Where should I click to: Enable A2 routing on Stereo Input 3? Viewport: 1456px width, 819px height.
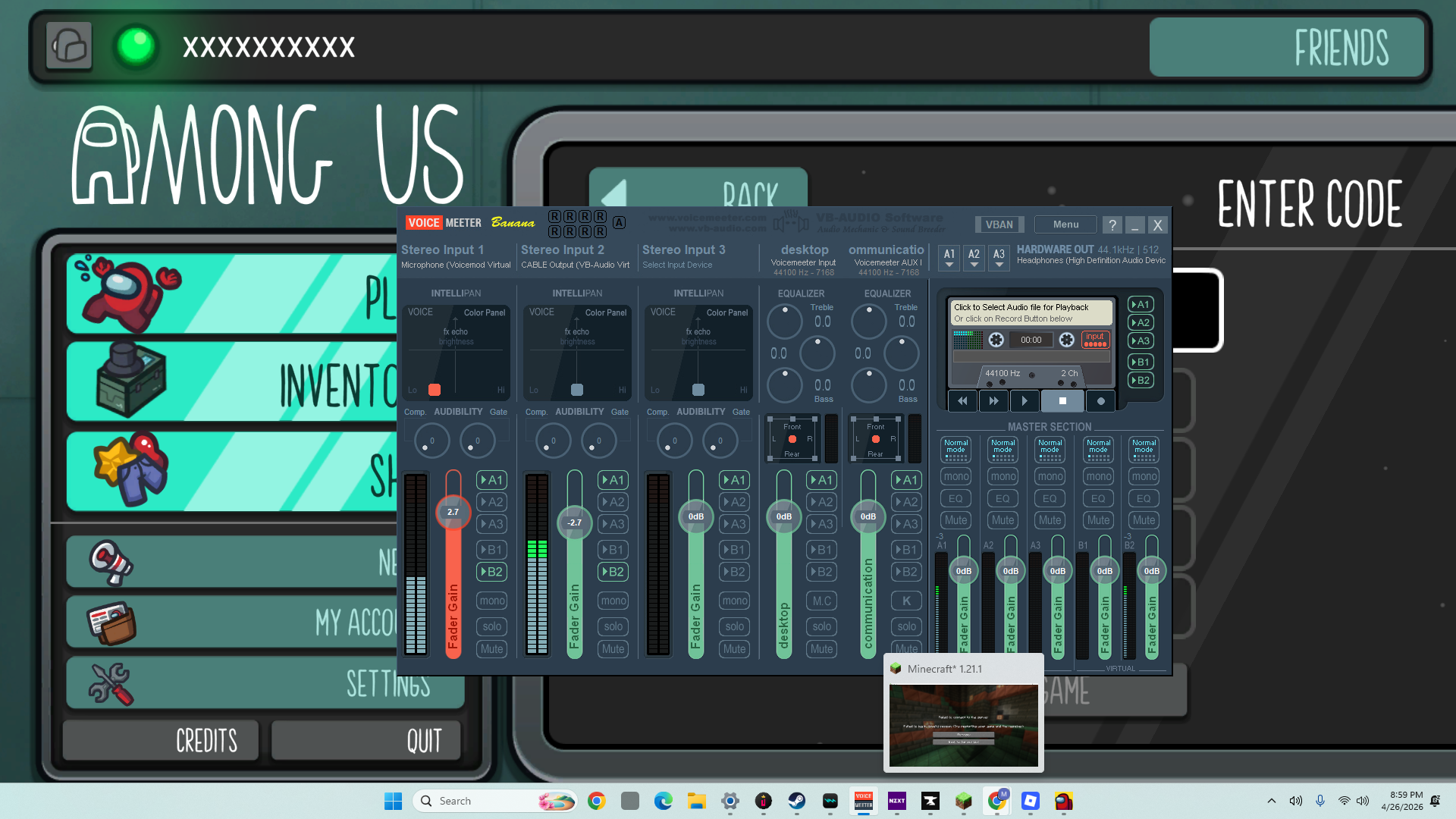coord(734,502)
